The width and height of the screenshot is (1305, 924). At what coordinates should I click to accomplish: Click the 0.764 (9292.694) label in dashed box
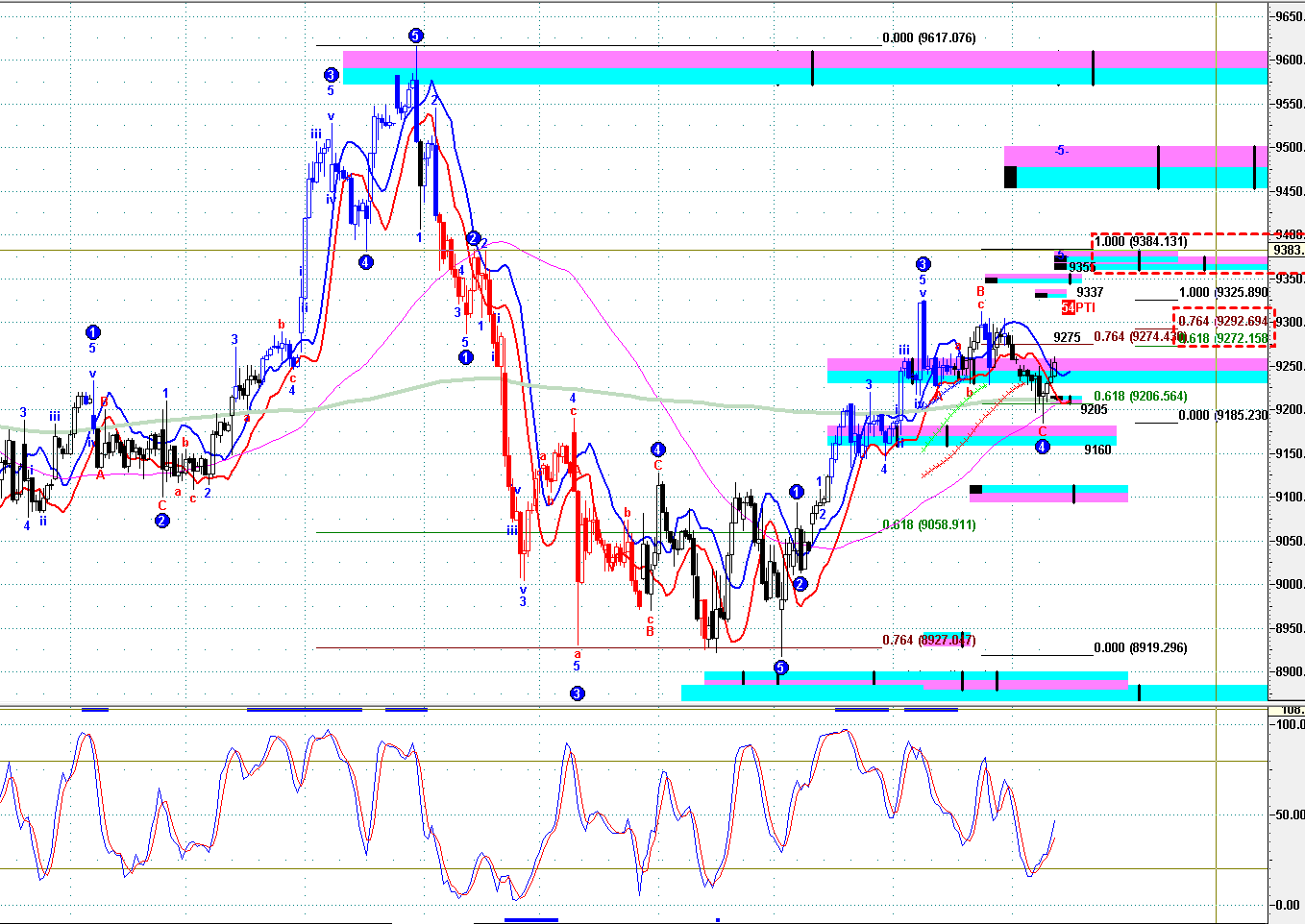coord(1223,322)
